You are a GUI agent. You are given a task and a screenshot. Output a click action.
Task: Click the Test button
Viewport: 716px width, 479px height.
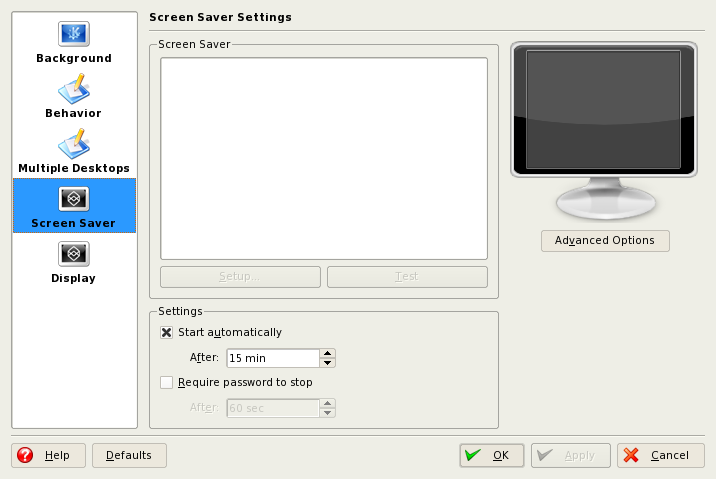407,276
